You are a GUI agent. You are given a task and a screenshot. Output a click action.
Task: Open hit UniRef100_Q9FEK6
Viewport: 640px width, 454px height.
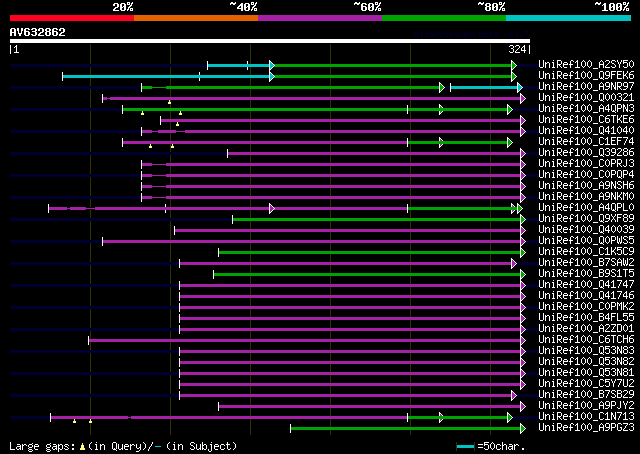point(586,76)
